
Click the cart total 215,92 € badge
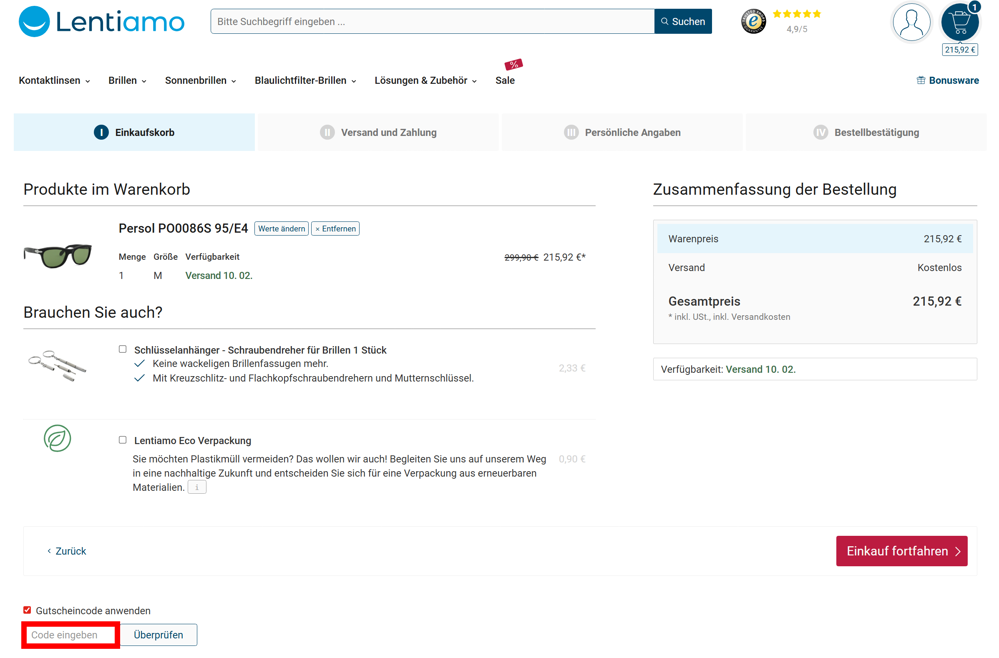(960, 50)
